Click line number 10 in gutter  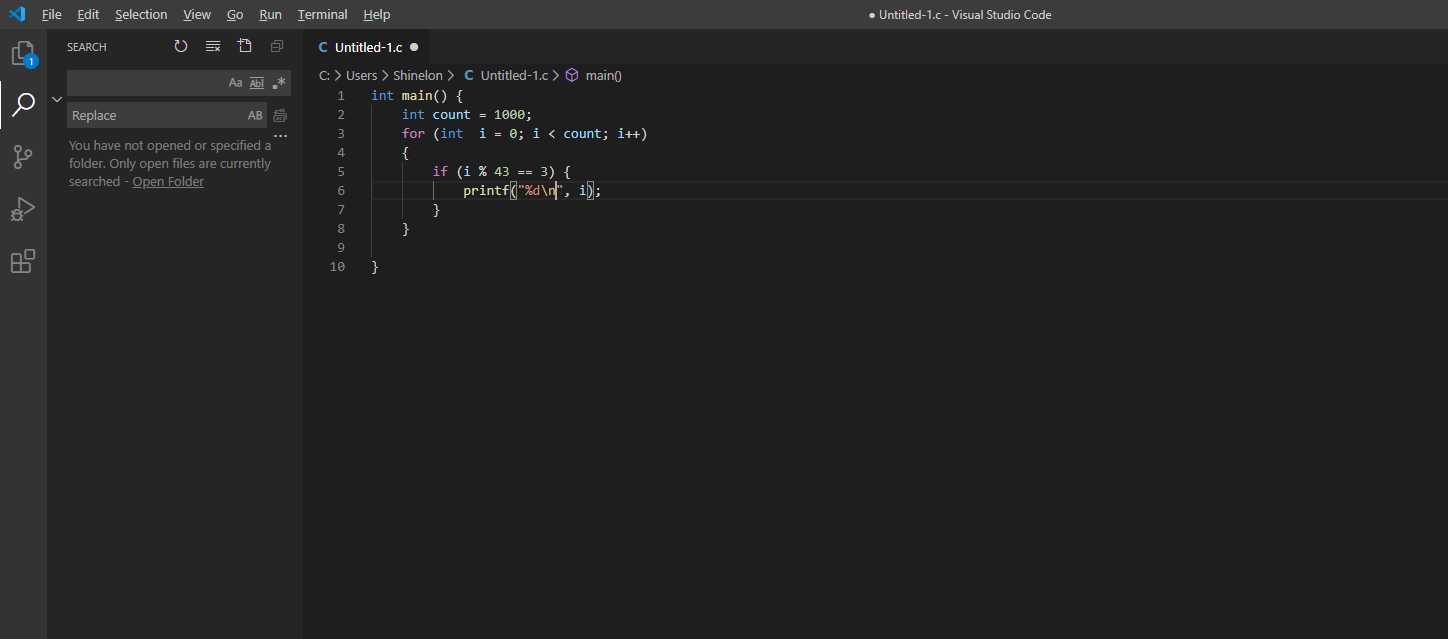[x=337, y=267]
